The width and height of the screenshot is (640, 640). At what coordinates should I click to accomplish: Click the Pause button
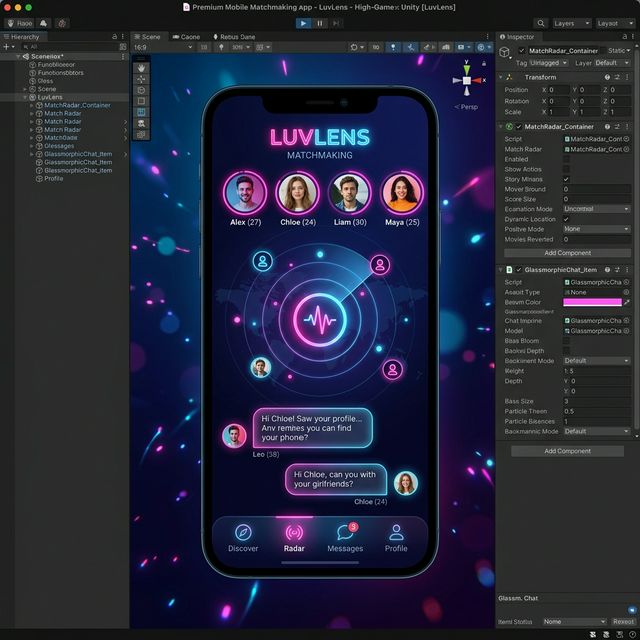320,23
